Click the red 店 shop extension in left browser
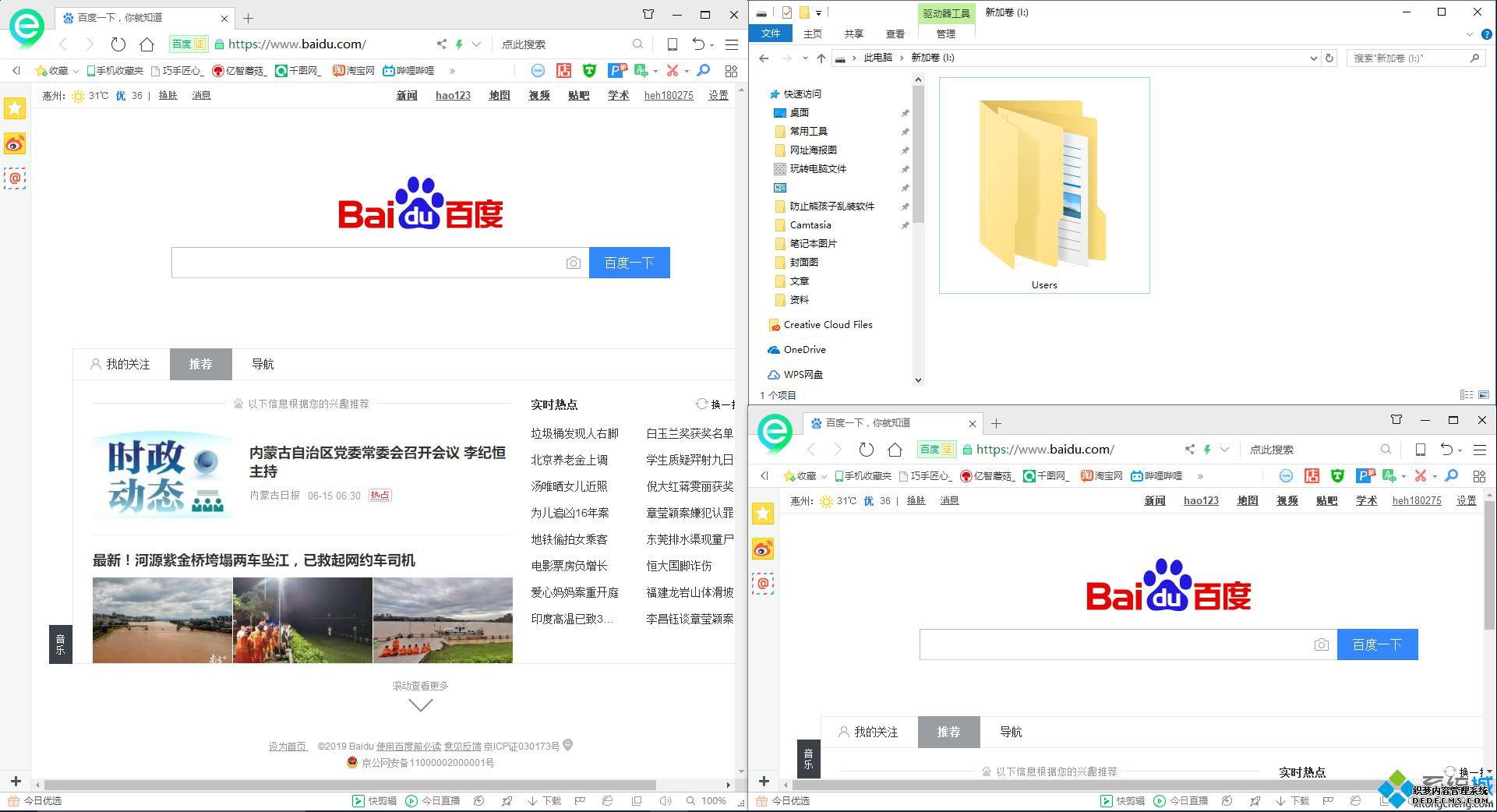The height and width of the screenshot is (812, 1497). [x=563, y=71]
